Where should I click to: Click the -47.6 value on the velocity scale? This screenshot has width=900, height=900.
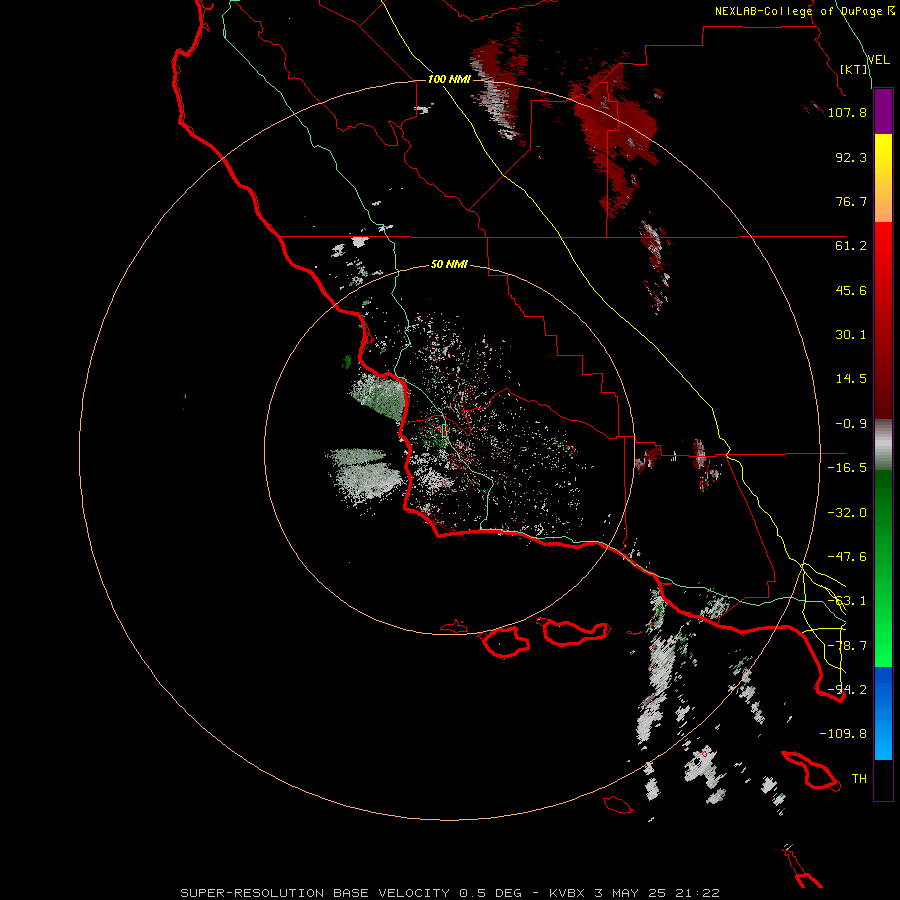[x=847, y=557]
